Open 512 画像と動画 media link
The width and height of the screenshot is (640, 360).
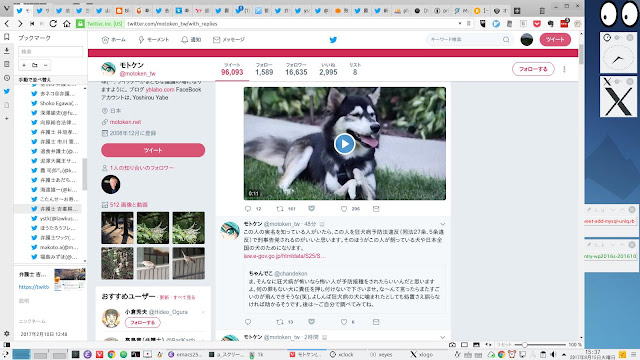(129, 204)
